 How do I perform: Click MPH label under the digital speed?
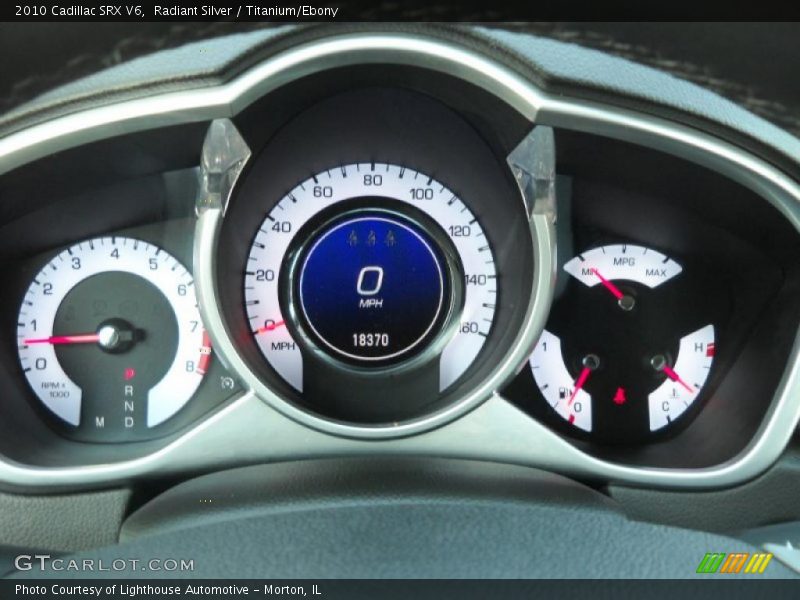[371, 303]
